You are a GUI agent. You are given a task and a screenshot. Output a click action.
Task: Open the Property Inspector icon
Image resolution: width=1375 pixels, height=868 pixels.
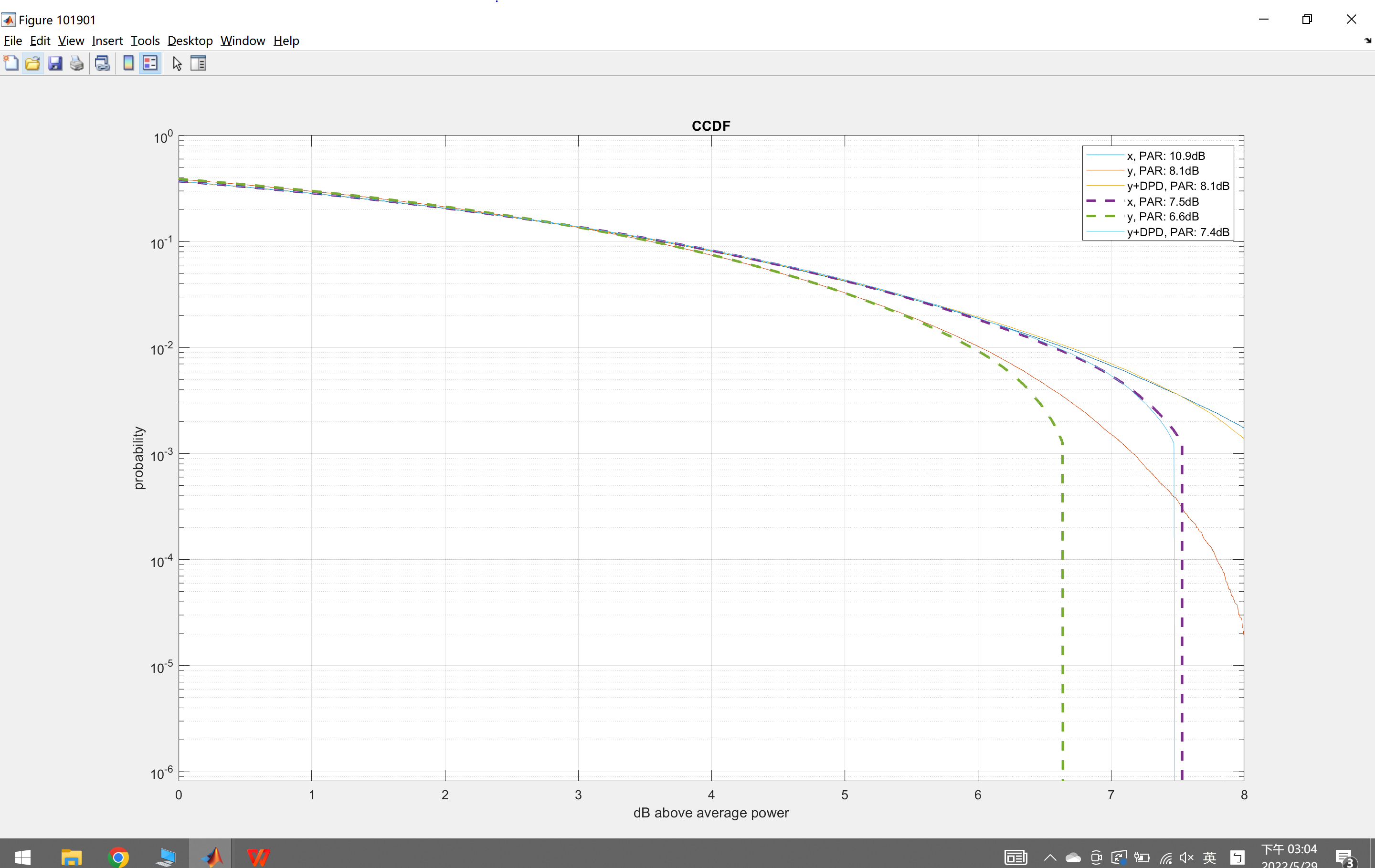pos(198,63)
